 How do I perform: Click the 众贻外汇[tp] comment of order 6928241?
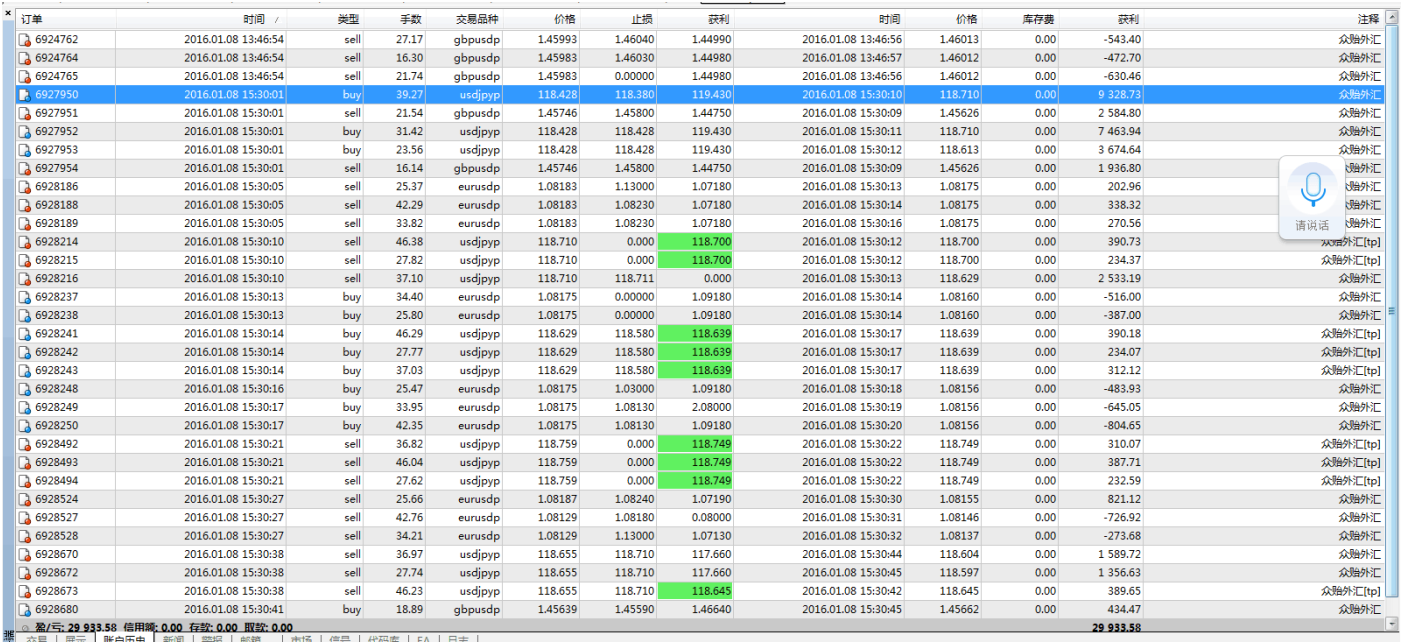[1351, 334]
